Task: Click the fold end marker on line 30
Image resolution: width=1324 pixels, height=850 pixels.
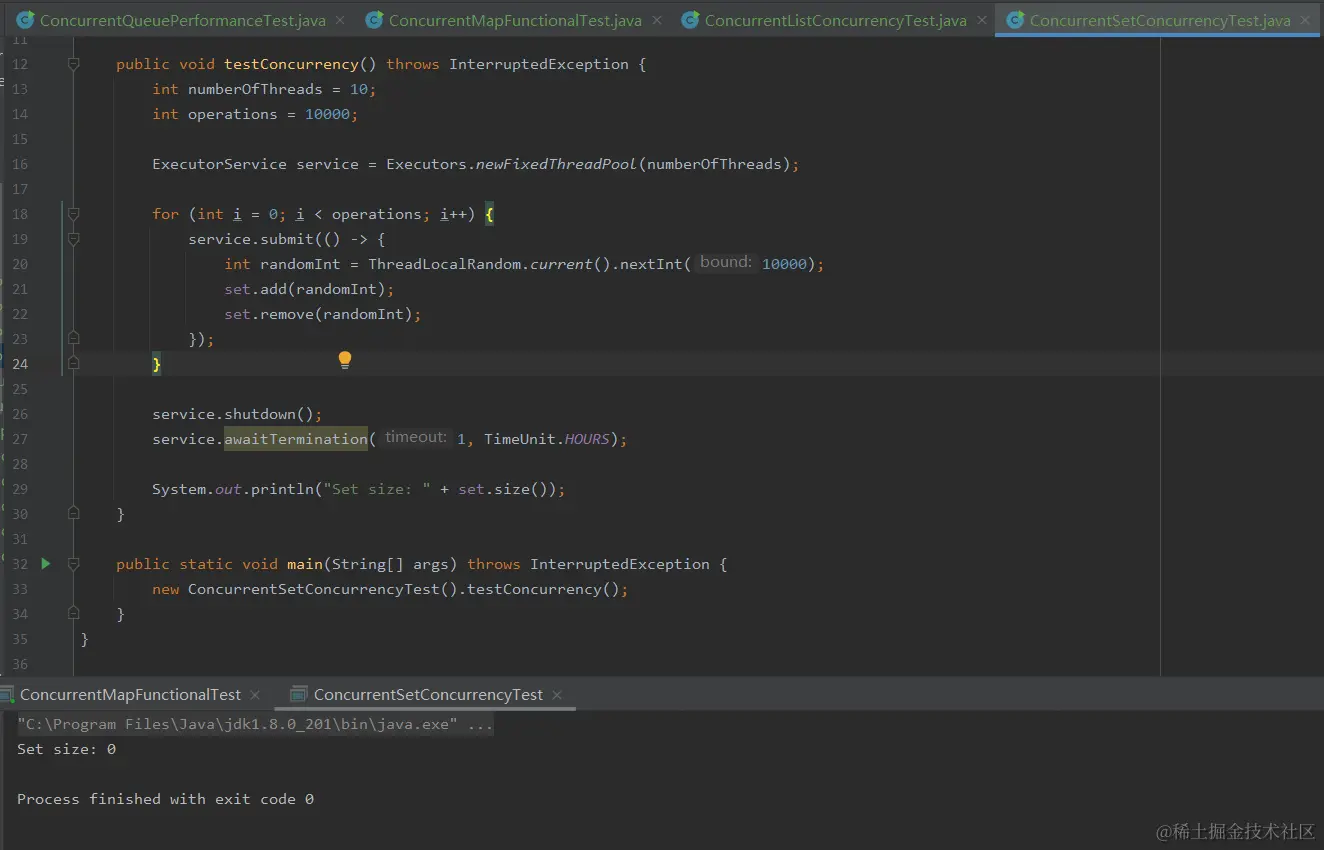Action: pos(74,514)
